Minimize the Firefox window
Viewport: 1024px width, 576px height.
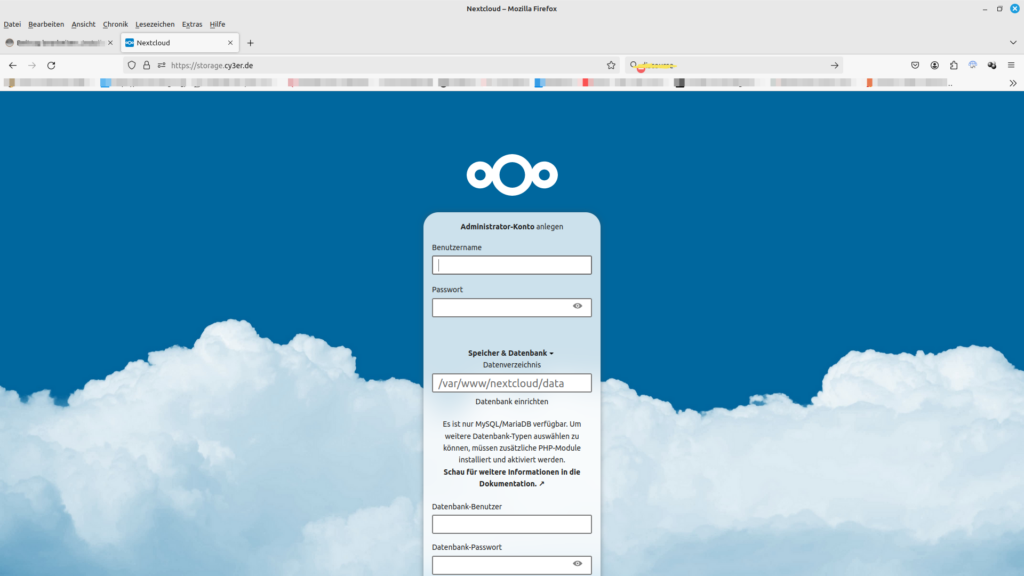tap(985, 9)
